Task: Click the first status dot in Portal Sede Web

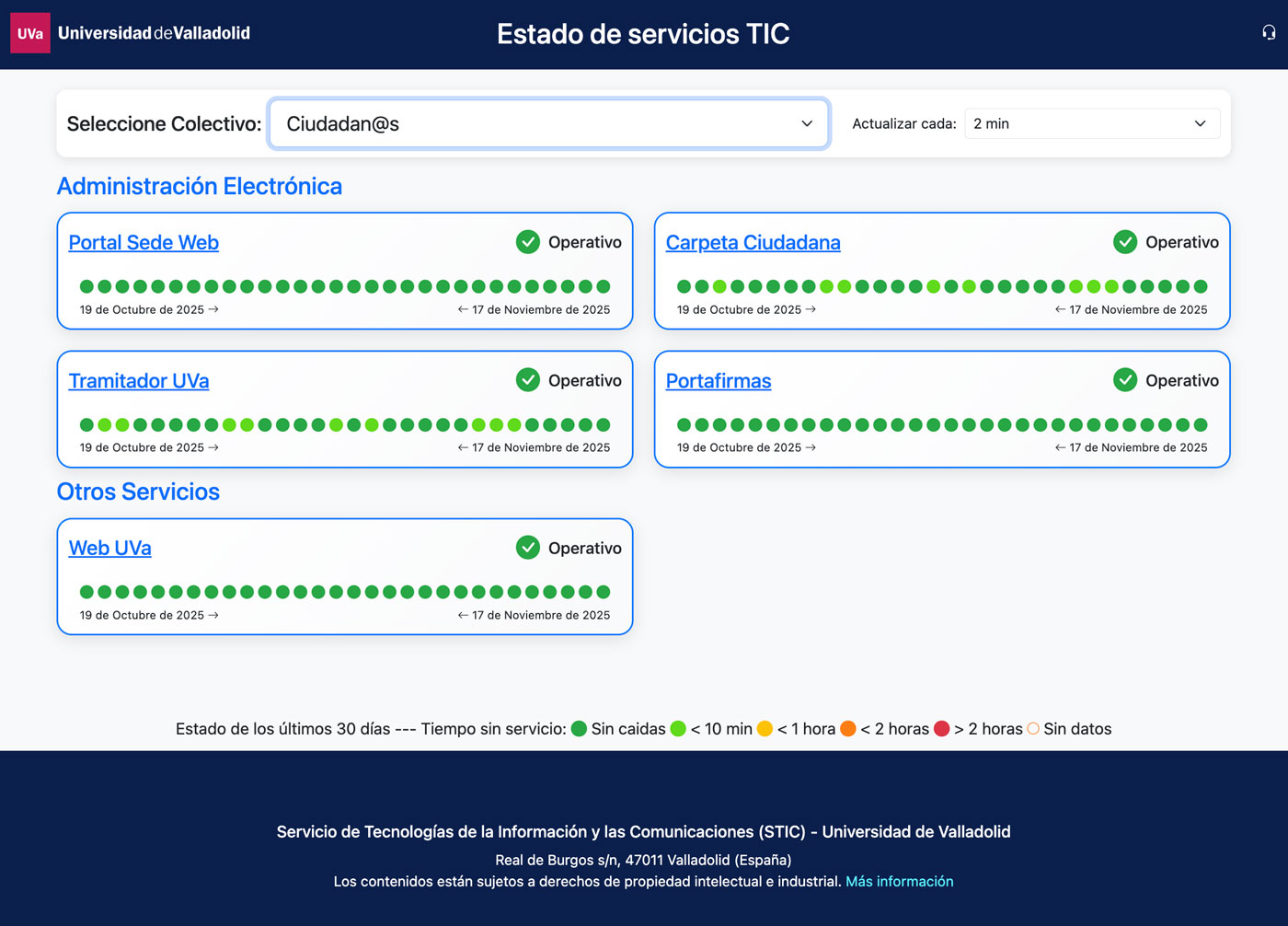Action: (x=86, y=286)
